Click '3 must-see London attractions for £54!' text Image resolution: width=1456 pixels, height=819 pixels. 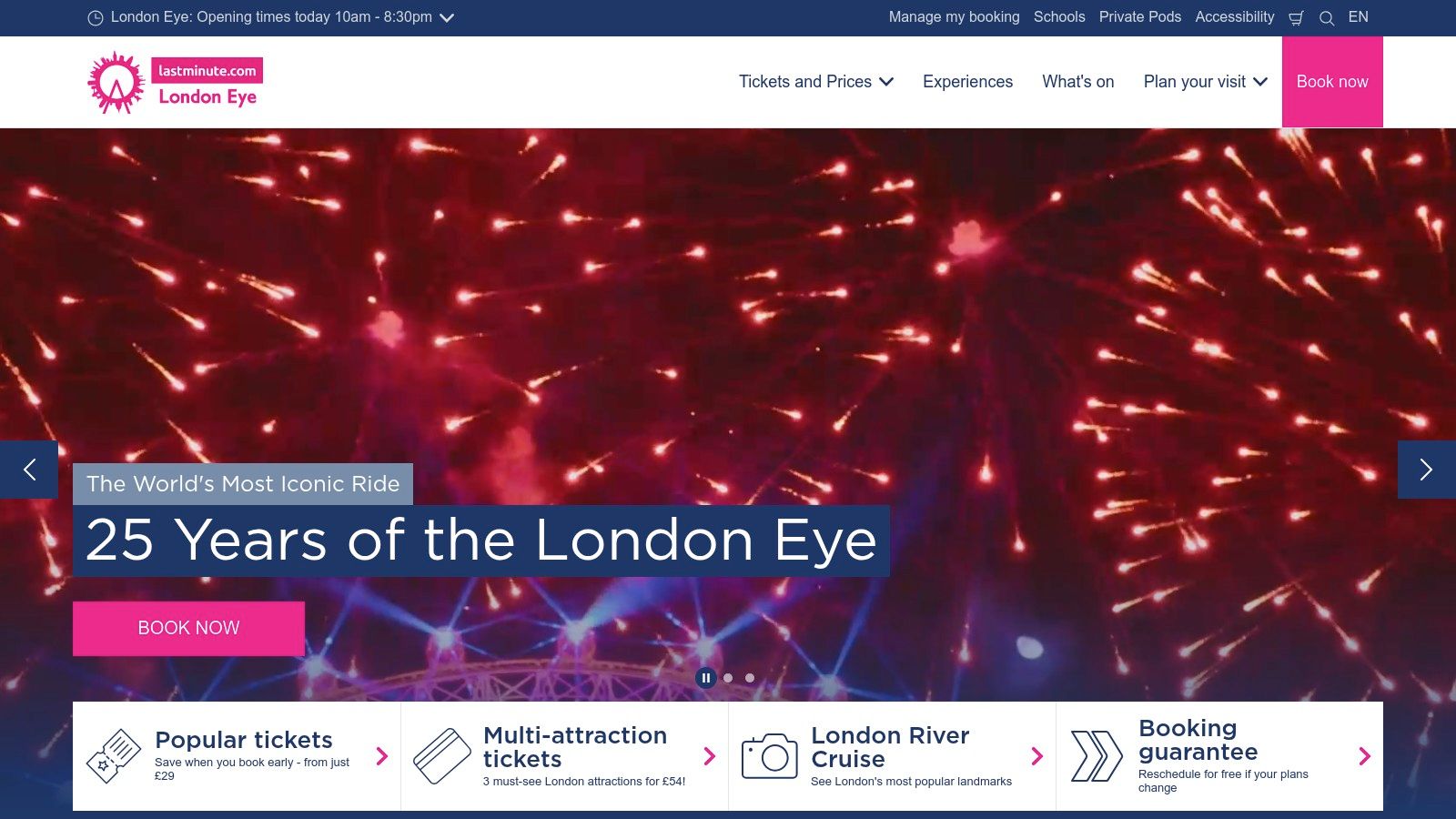(x=584, y=782)
